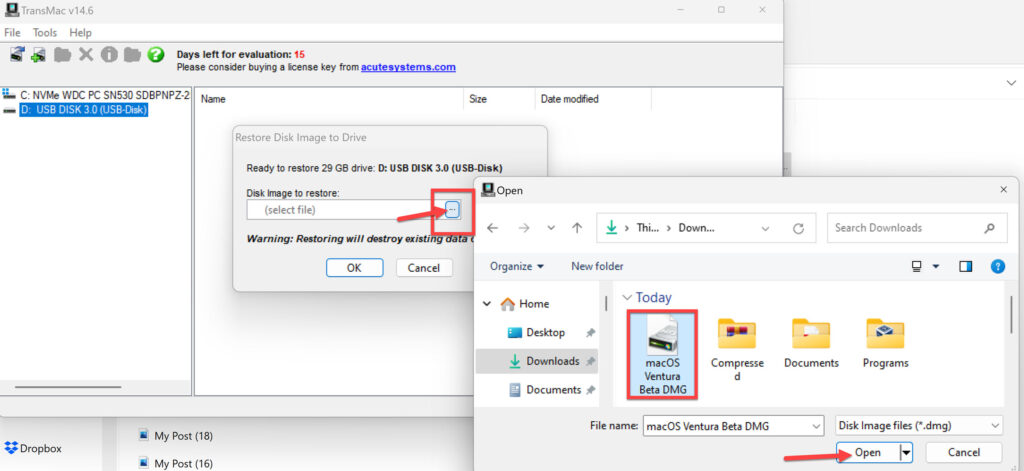This screenshot has height=471, width=1024.
Task: Click the pin icon next to Downloads
Action: (x=590, y=361)
